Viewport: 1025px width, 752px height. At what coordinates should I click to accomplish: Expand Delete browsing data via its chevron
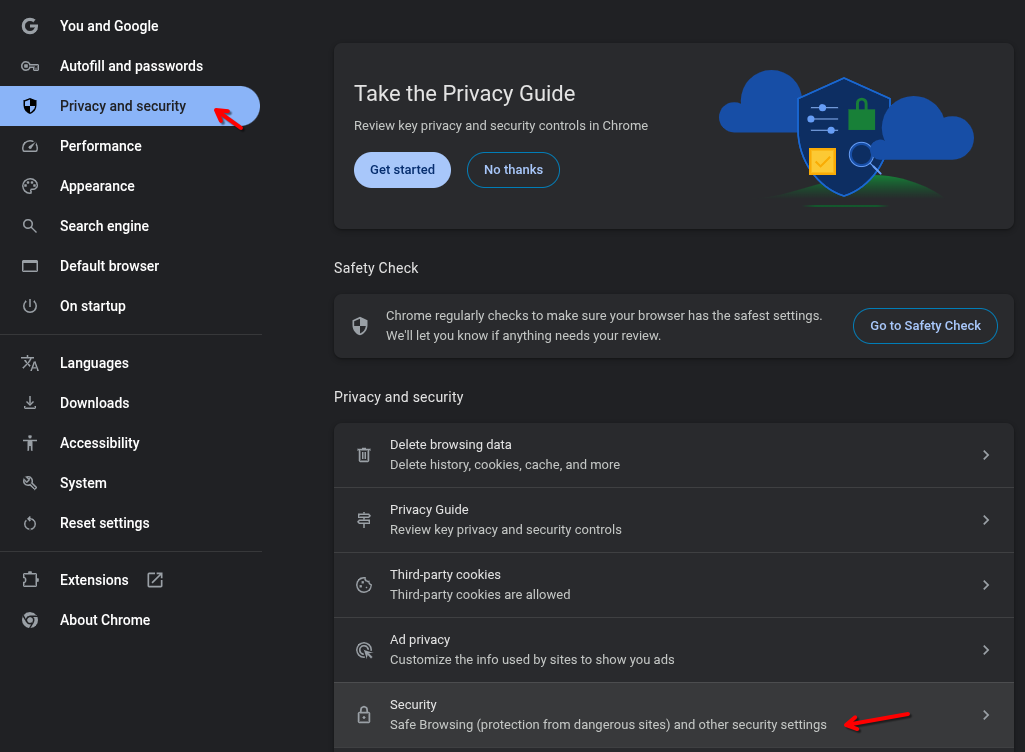pos(986,454)
